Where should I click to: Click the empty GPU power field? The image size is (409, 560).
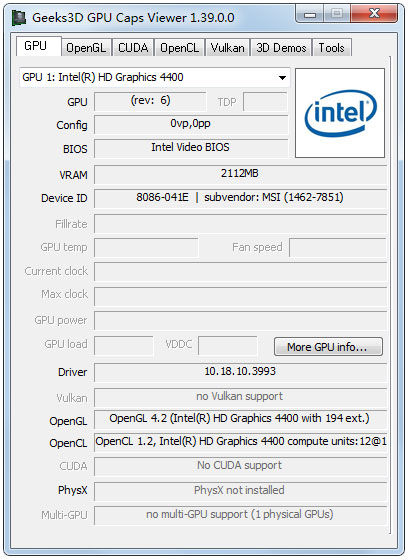(x=240, y=320)
